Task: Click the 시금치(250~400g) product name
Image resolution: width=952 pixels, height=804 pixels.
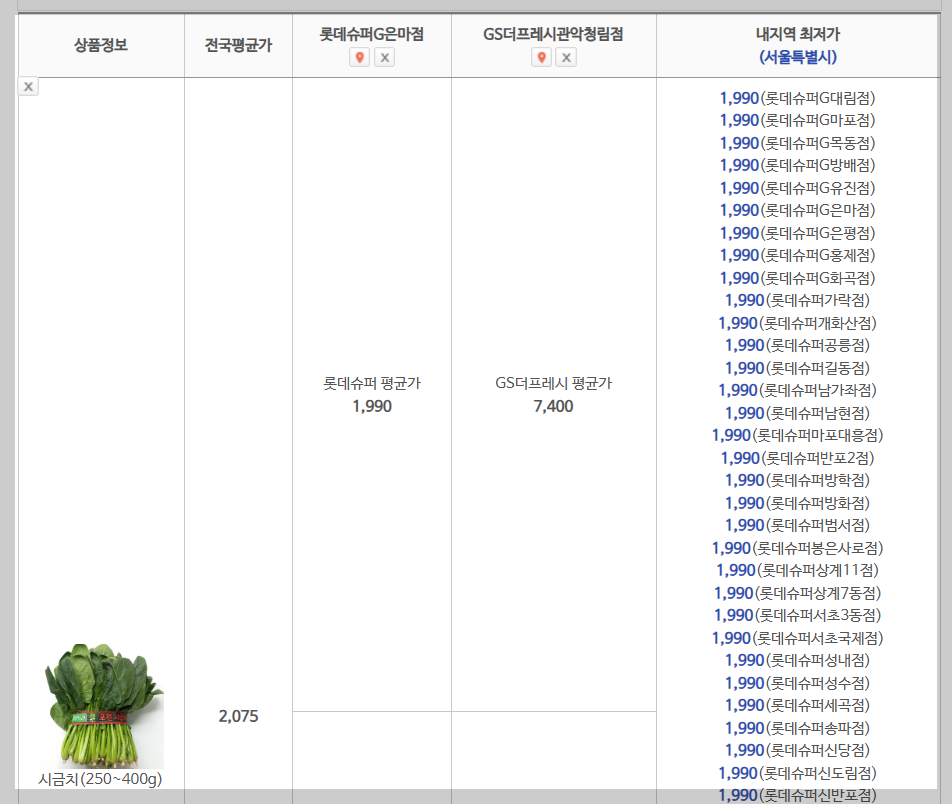Action: 100,778
